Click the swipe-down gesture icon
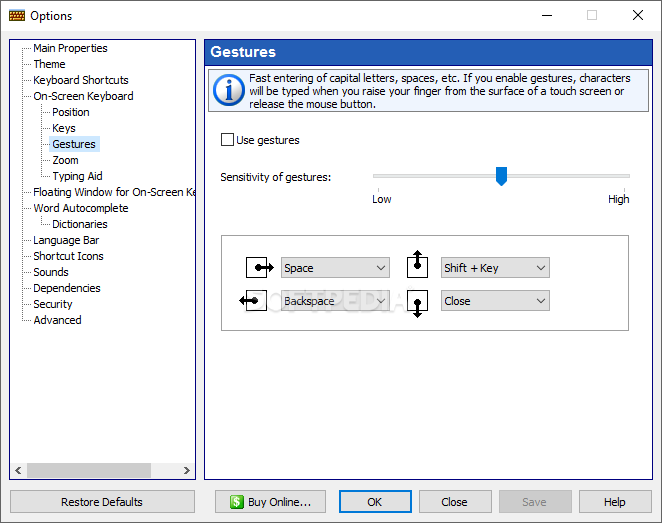Screen dimensions: 662x523 click(x=417, y=304)
